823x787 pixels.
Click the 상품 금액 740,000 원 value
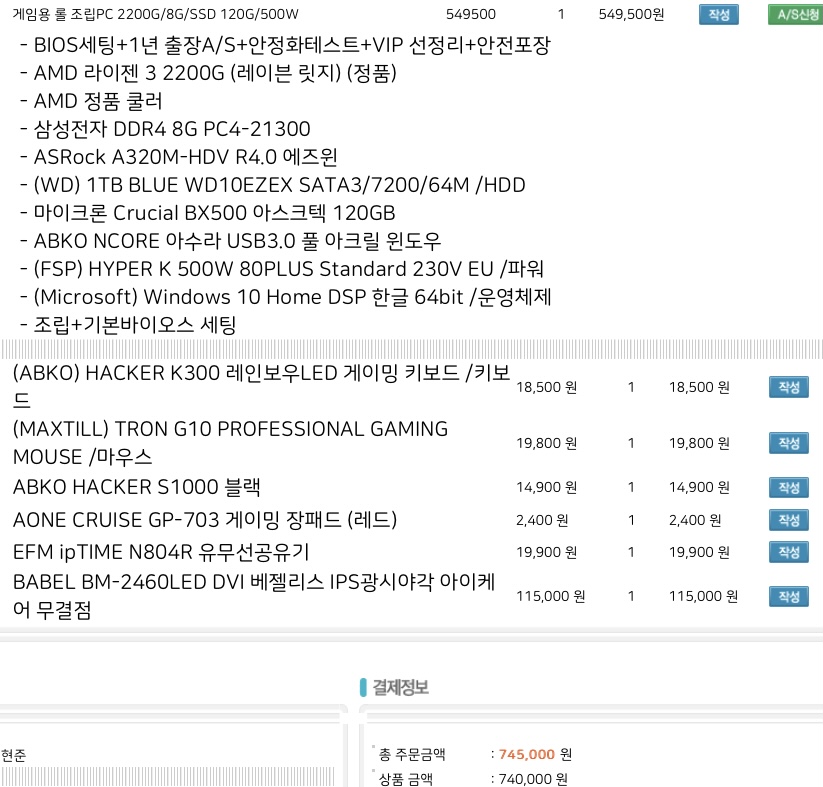(533, 779)
